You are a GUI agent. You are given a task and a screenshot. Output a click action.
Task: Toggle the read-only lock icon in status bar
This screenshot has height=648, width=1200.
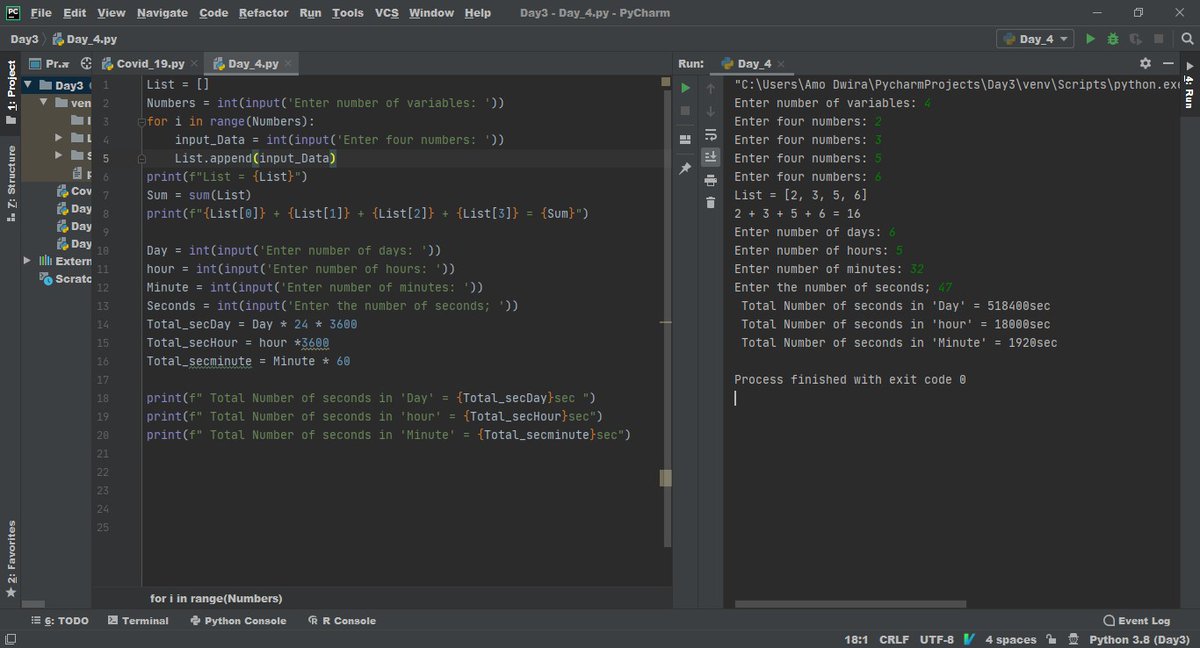point(1052,639)
